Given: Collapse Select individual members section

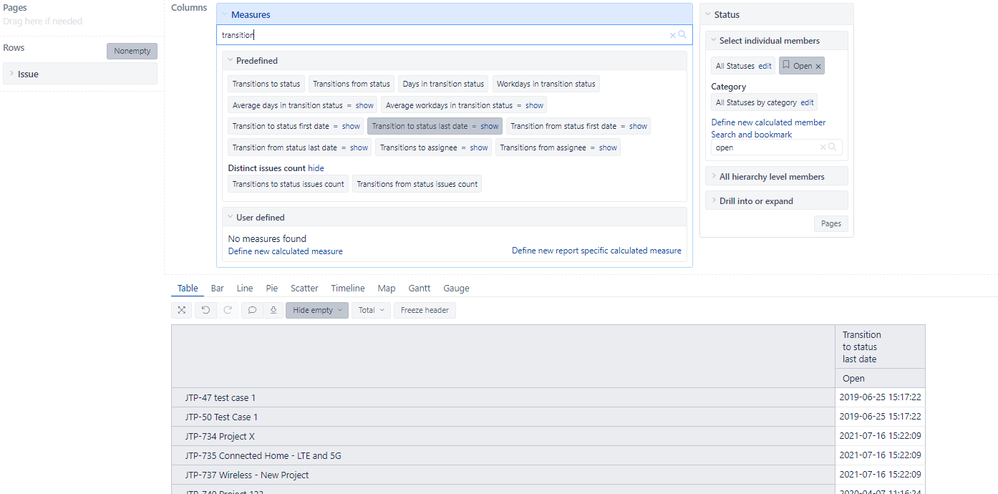Looking at the screenshot, I should point(713,40).
